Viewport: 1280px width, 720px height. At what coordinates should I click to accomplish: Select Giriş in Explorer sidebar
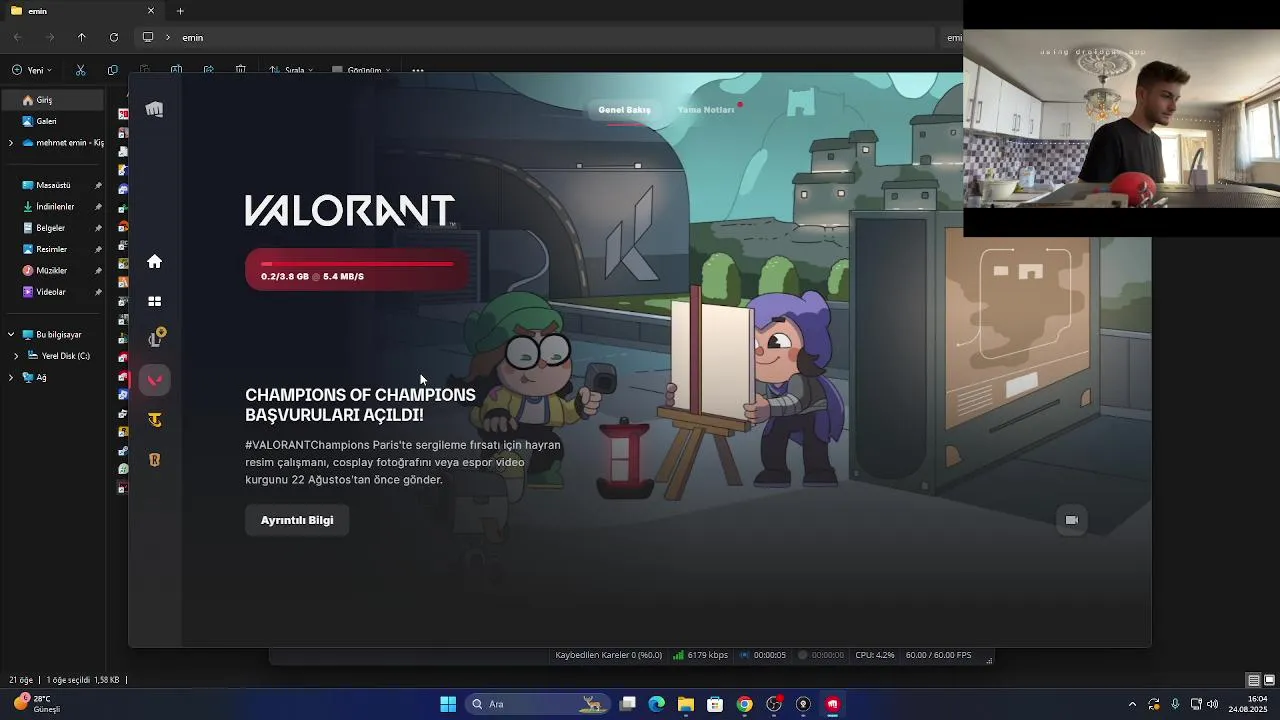tap(52, 100)
